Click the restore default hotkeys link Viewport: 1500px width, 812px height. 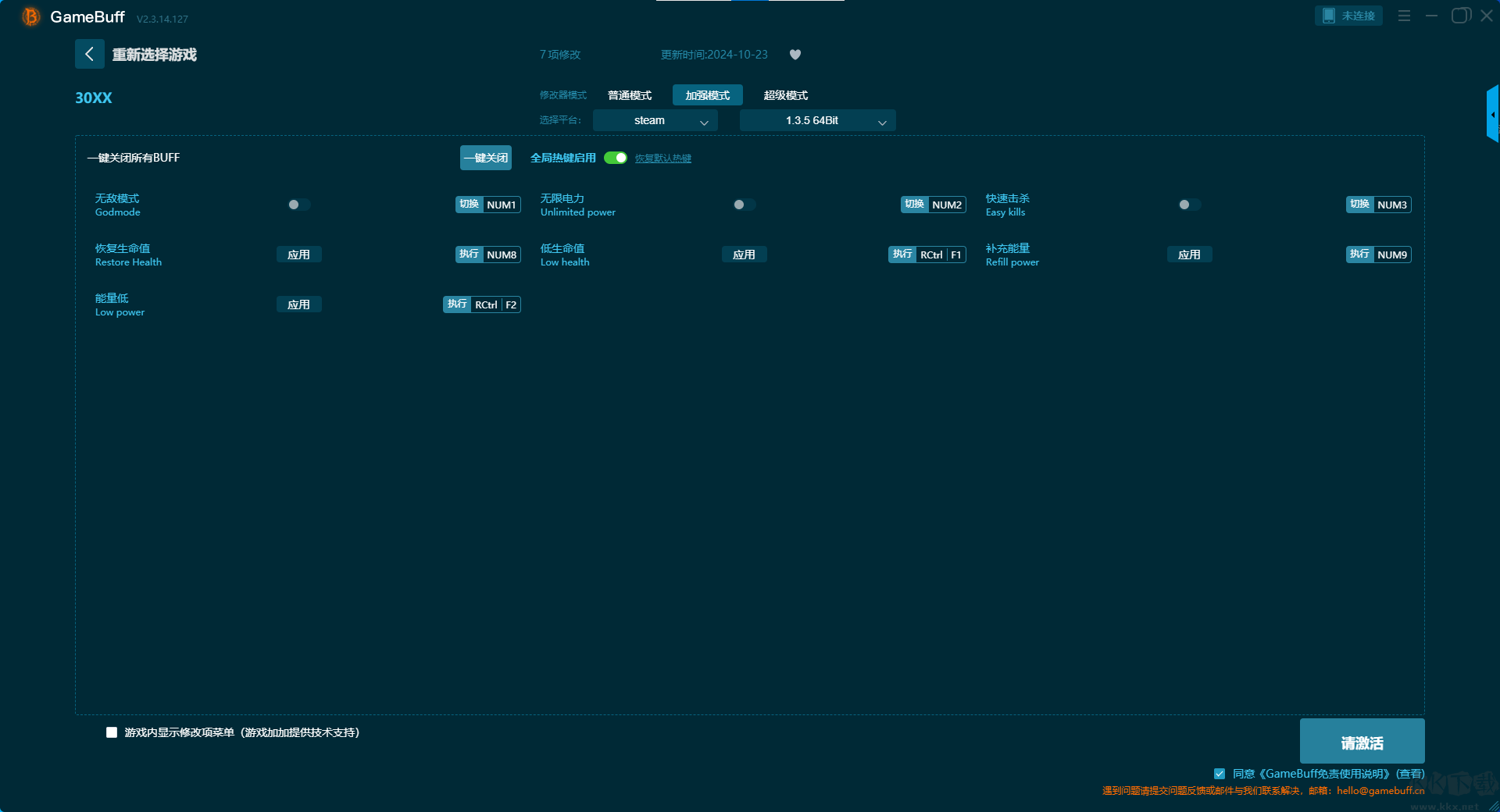[662, 158]
